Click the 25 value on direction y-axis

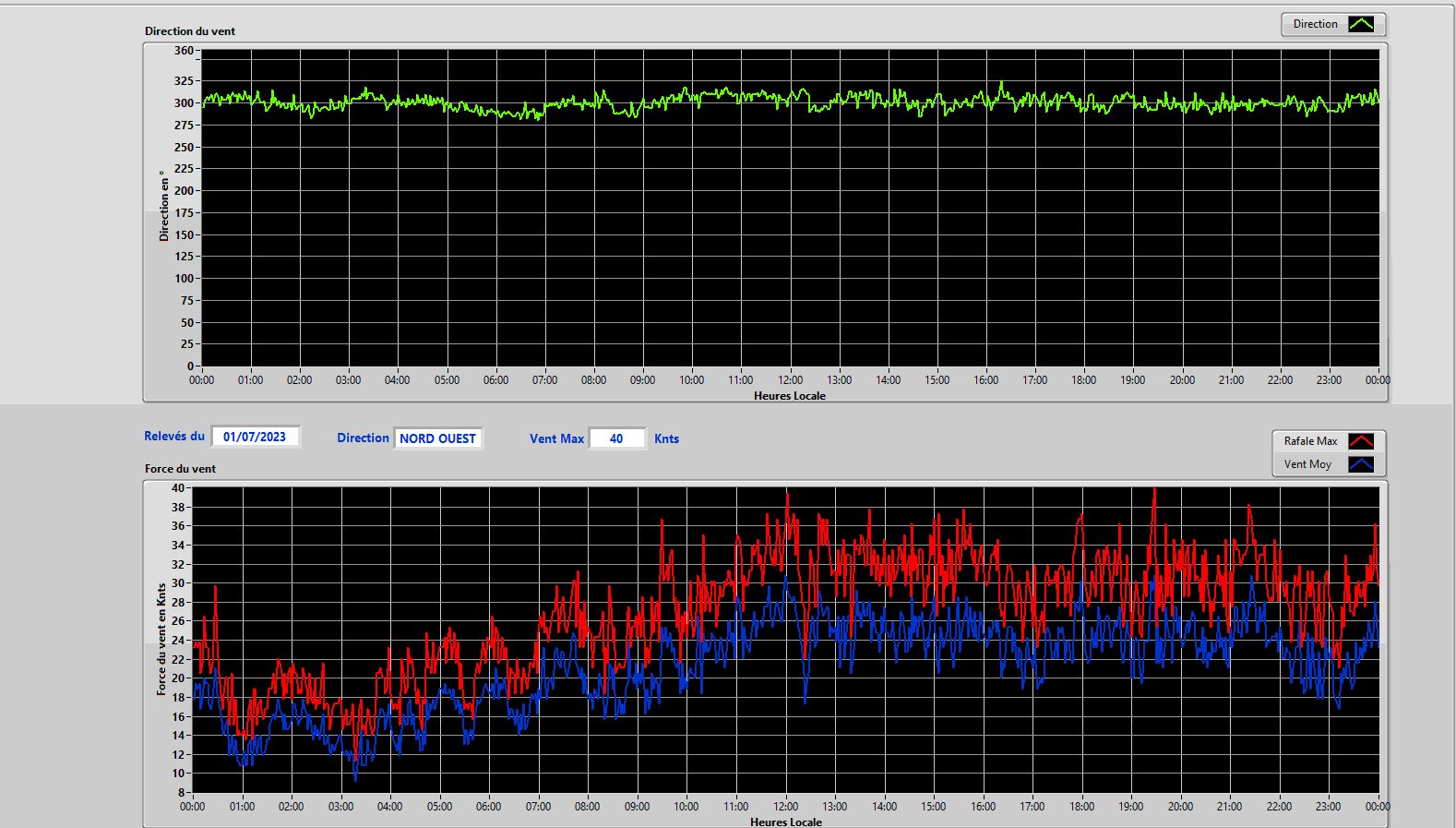(187, 344)
